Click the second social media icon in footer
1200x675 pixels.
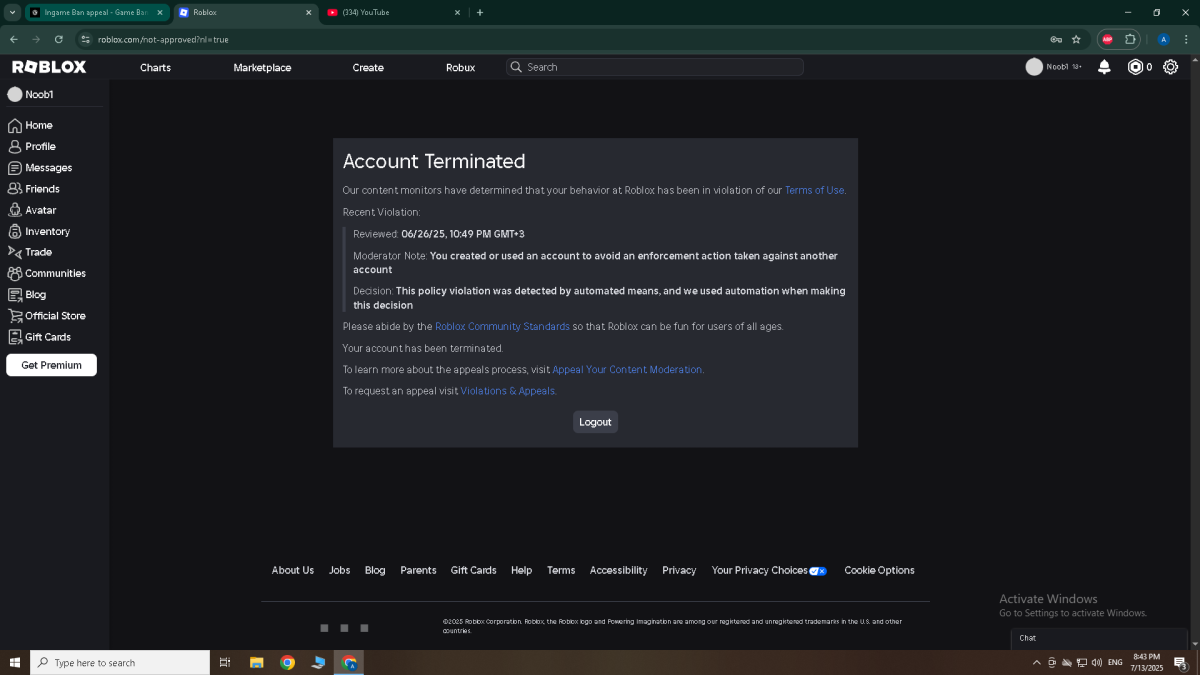pos(344,628)
